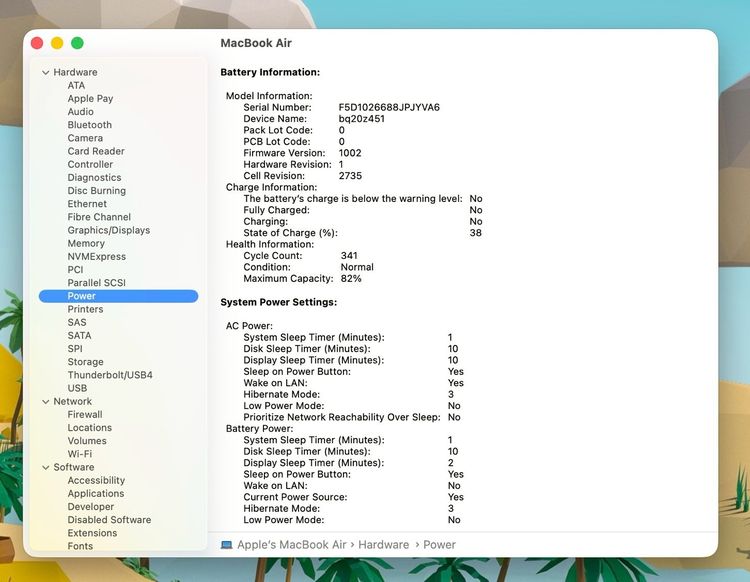The width and height of the screenshot is (750, 582).
Task: Click Firmware Version value 1002
Action: point(350,153)
